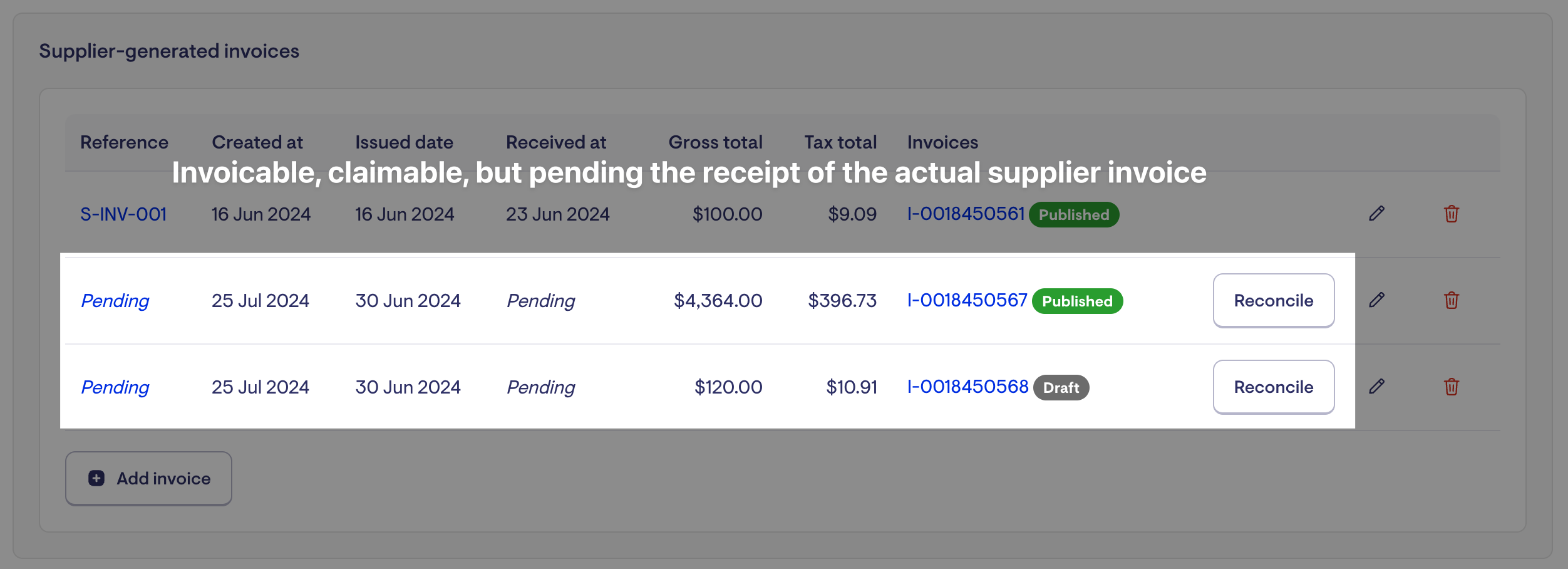Viewport: 1568px width, 569px height.
Task: Open the S-INV-001 reference link
Action: (123, 214)
